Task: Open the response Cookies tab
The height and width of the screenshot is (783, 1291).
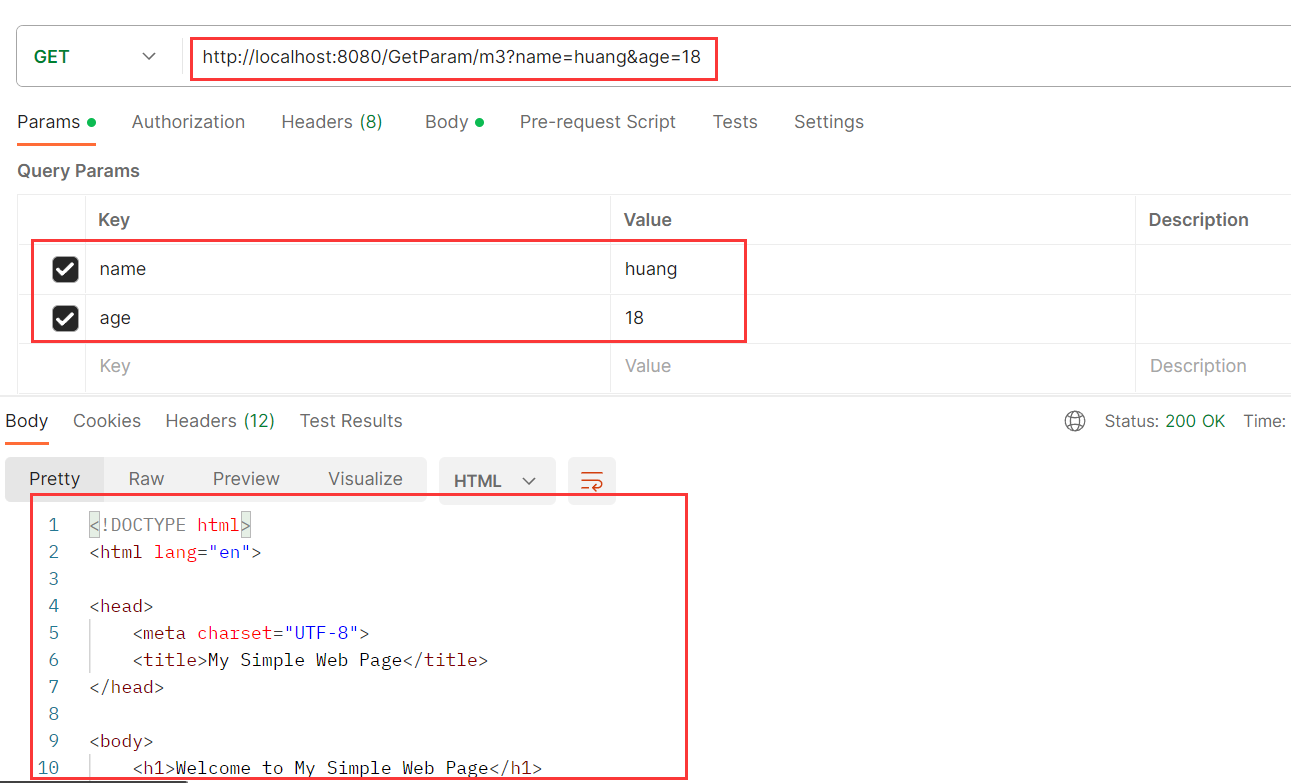Action: click(x=107, y=421)
